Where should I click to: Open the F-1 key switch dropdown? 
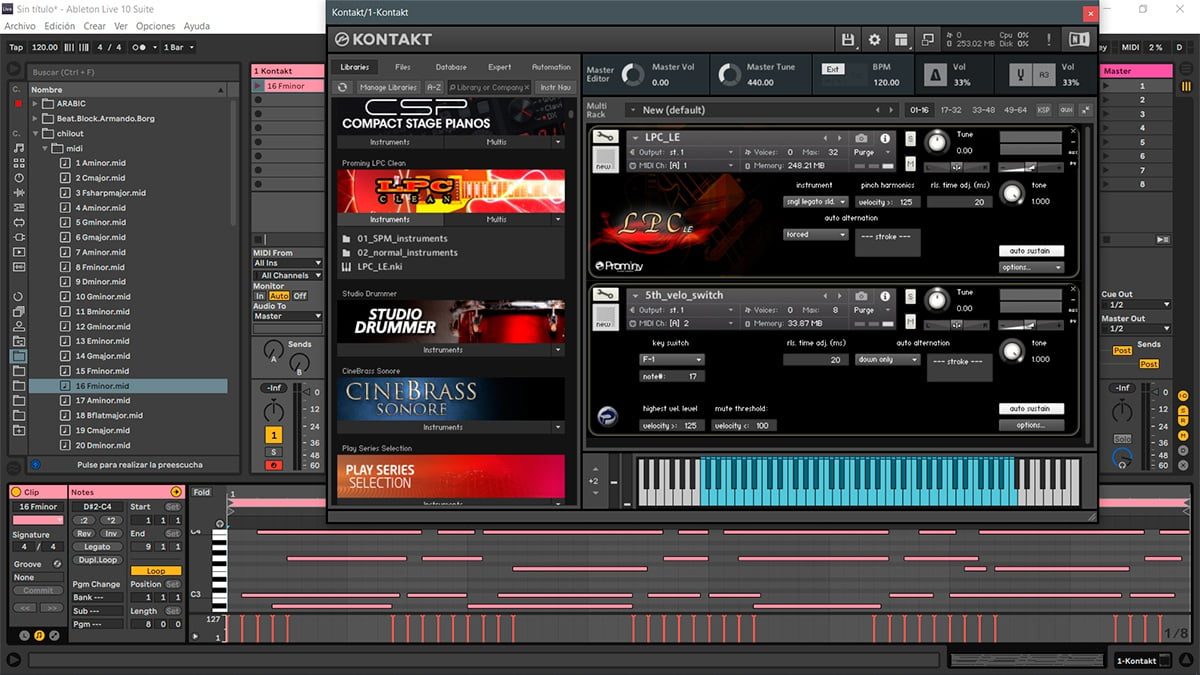(672, 359)
